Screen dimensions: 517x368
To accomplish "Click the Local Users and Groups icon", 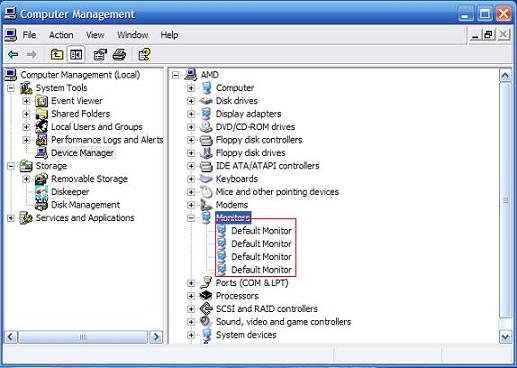I will click(42, 127).
